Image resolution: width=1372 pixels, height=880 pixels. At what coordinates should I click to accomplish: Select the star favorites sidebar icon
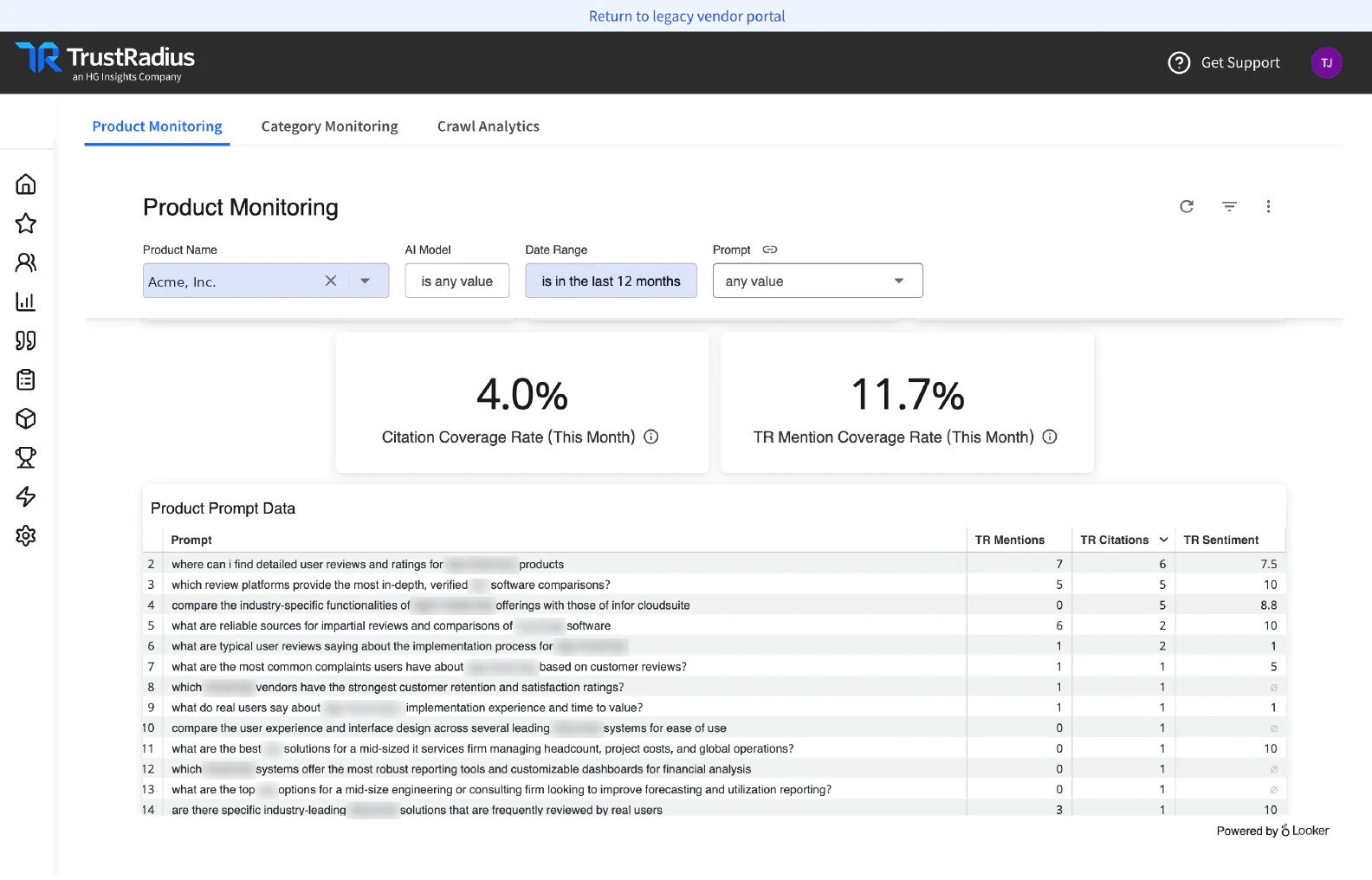(x=26, y=223)
